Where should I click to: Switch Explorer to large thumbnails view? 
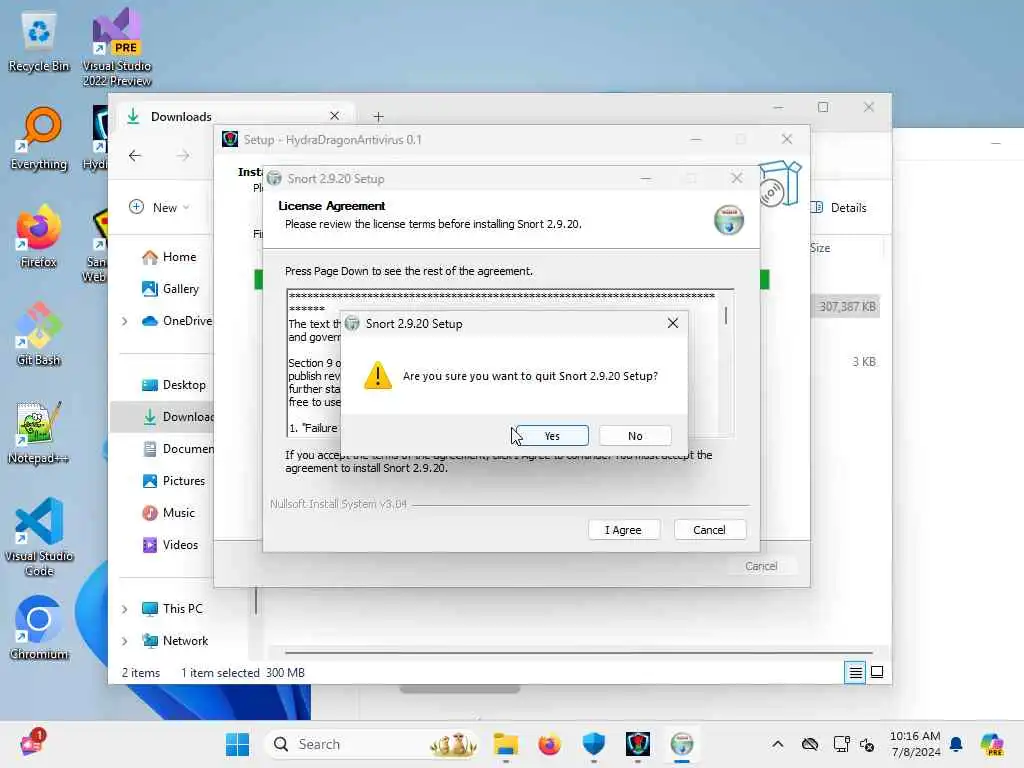[877, 672]
